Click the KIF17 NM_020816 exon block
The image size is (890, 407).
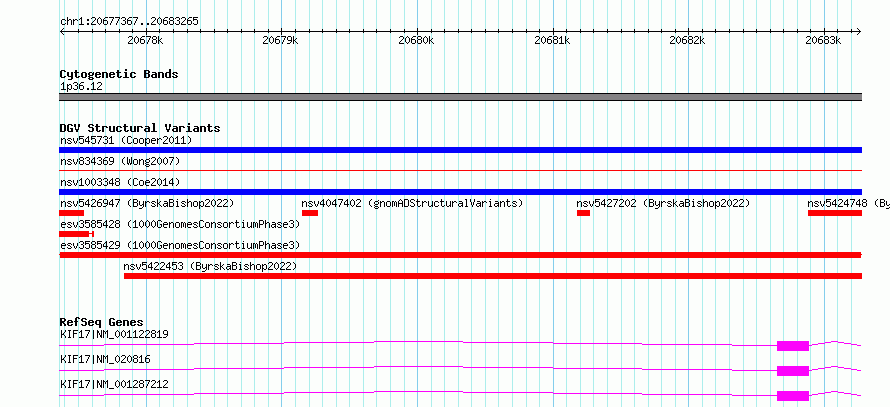pyautogui.click(x=793, y=371)
